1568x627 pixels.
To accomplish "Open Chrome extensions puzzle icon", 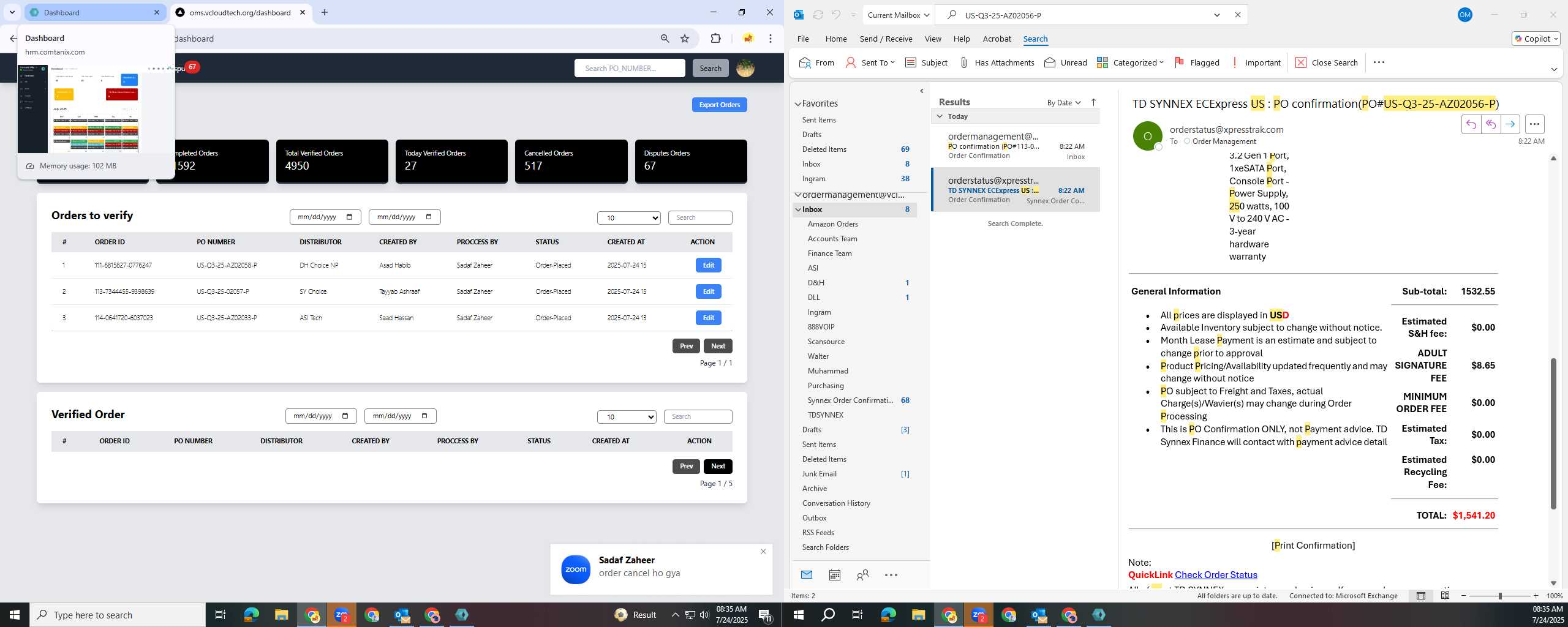I will 715,39.
